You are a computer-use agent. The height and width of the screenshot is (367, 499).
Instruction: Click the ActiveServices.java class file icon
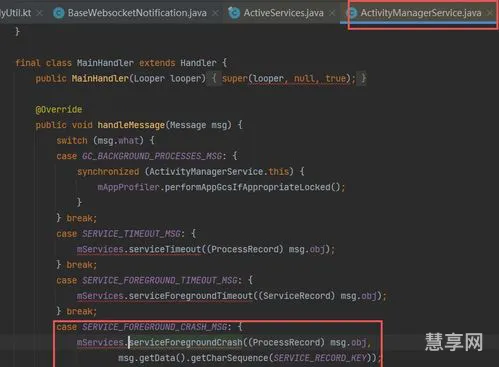click(234, 13)
